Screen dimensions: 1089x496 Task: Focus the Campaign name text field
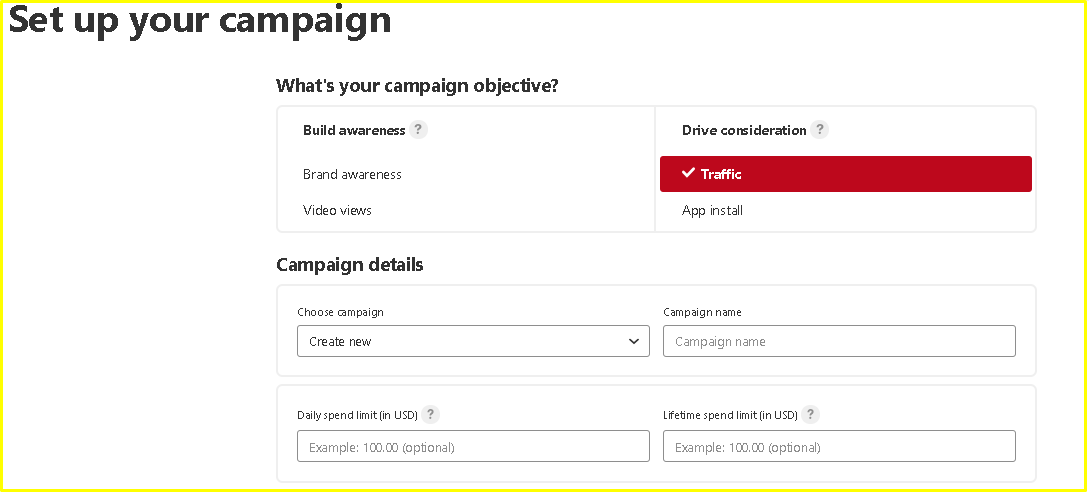coord(839,341)
